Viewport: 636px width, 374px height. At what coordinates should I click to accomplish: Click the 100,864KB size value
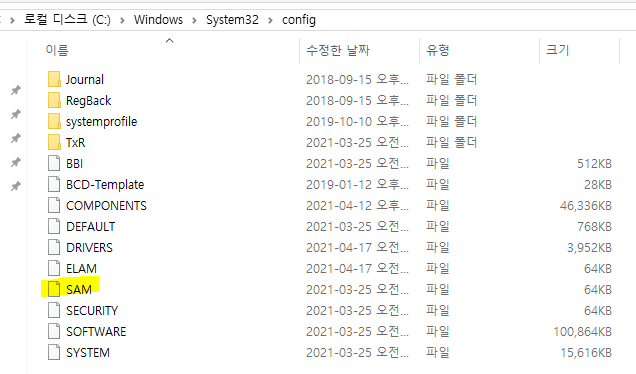pos(582,331)
